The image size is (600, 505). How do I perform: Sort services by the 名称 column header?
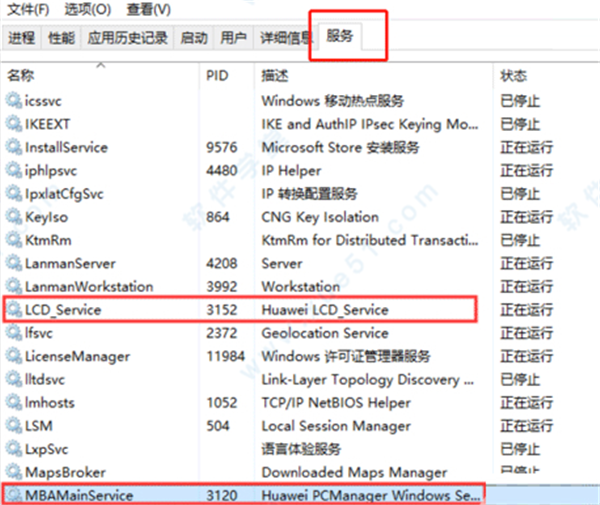coord(20,76)
